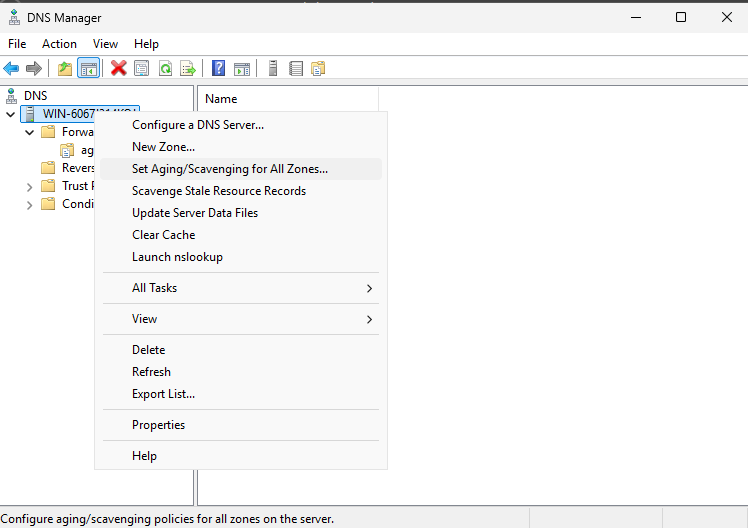
Task: Click the zone icon beside 'ag' entry
Action: tap(67, 150)
